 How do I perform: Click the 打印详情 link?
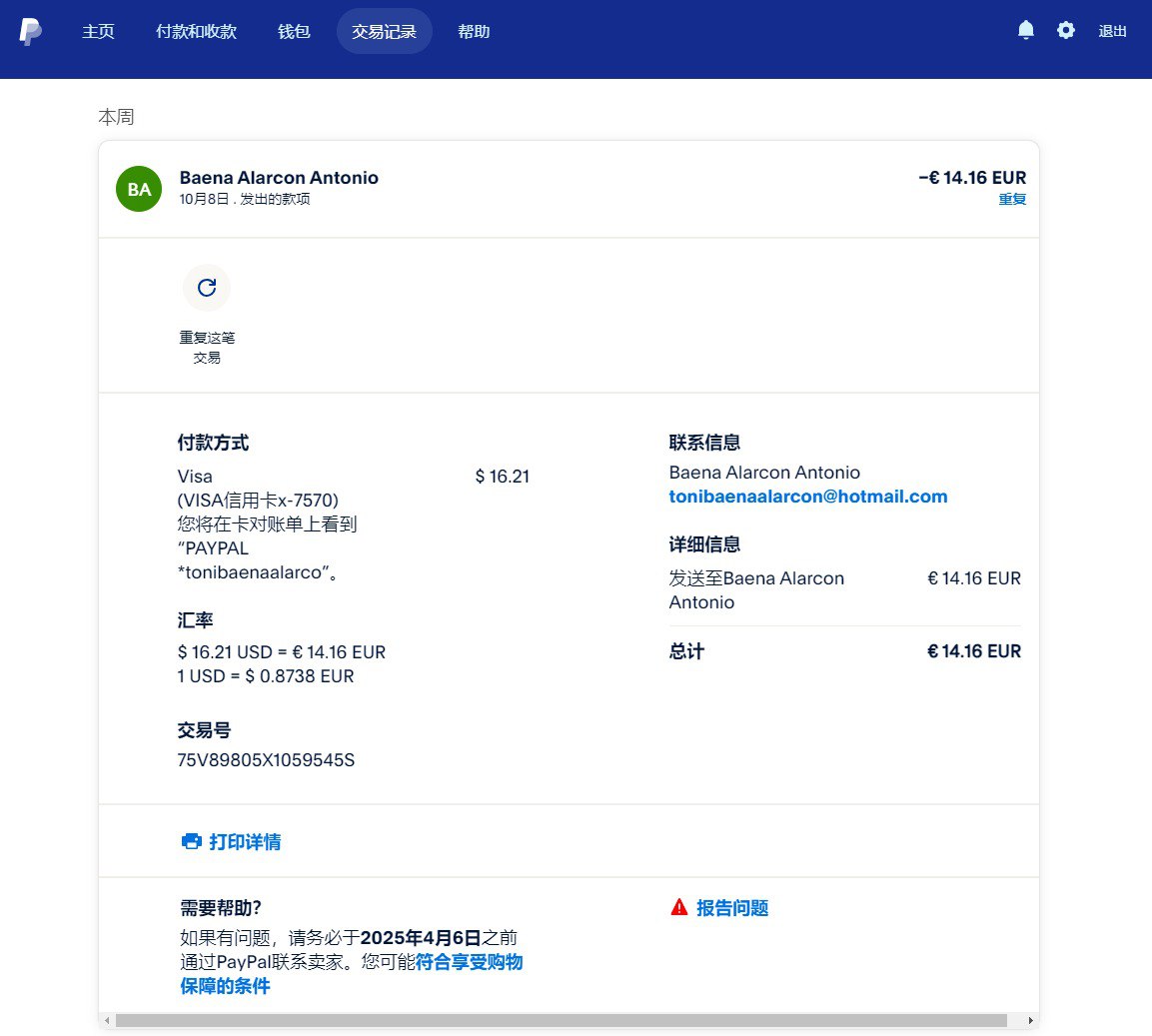246,842
